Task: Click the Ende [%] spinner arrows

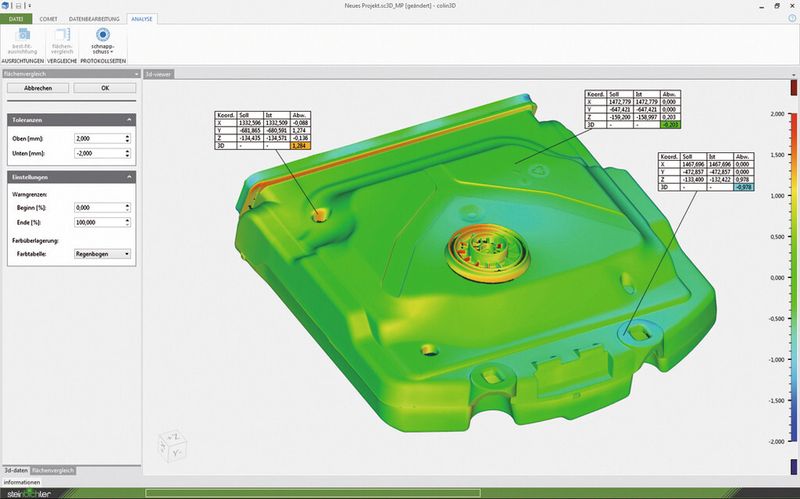Action: tap(128, 222)
